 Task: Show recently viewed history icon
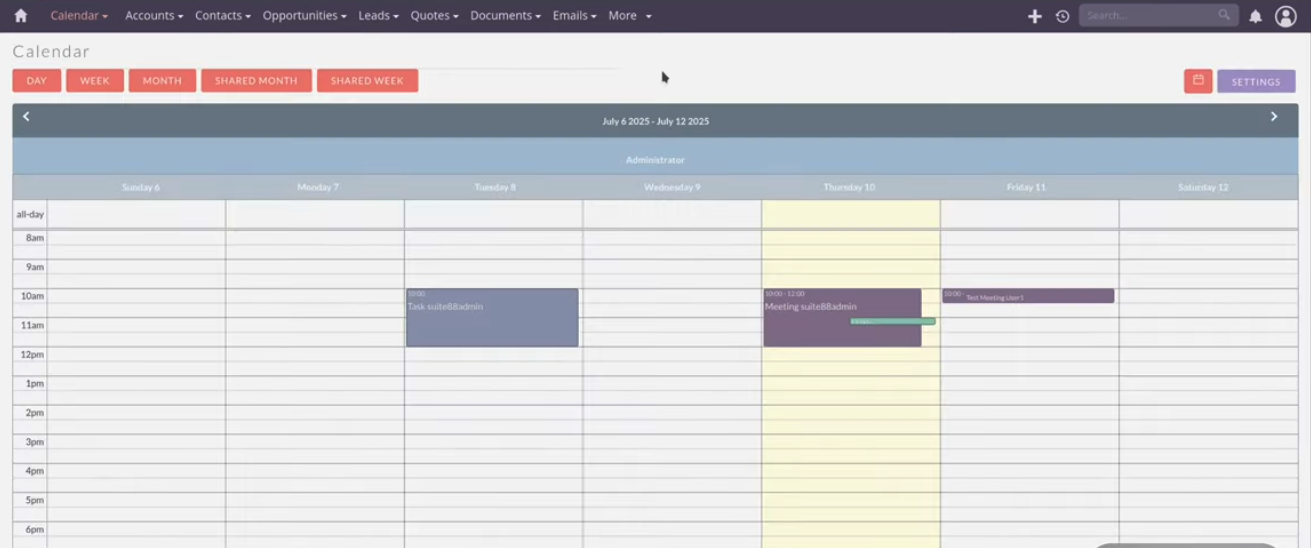pos(1062,16)
